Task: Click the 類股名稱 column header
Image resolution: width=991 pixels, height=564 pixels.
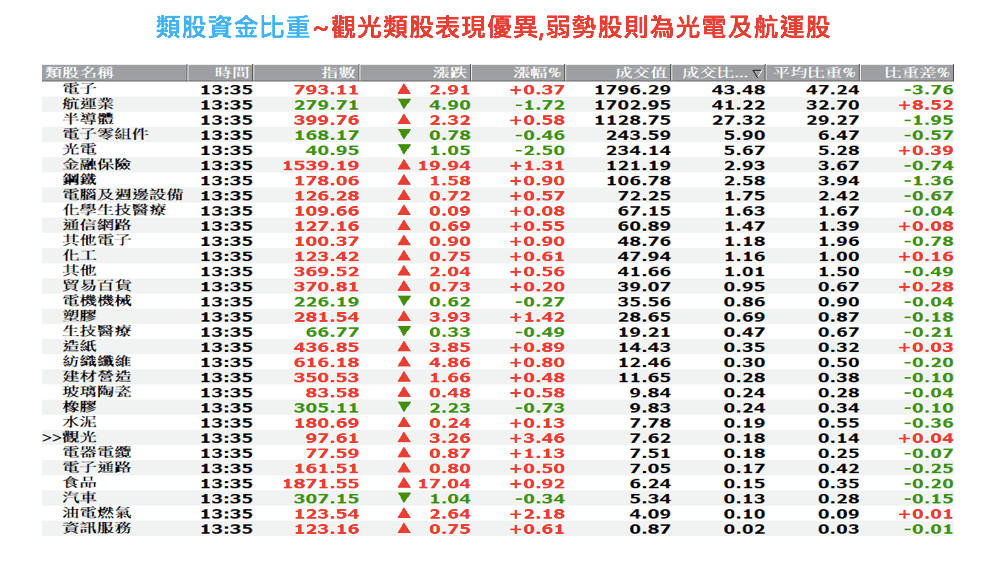Action: 80,73
